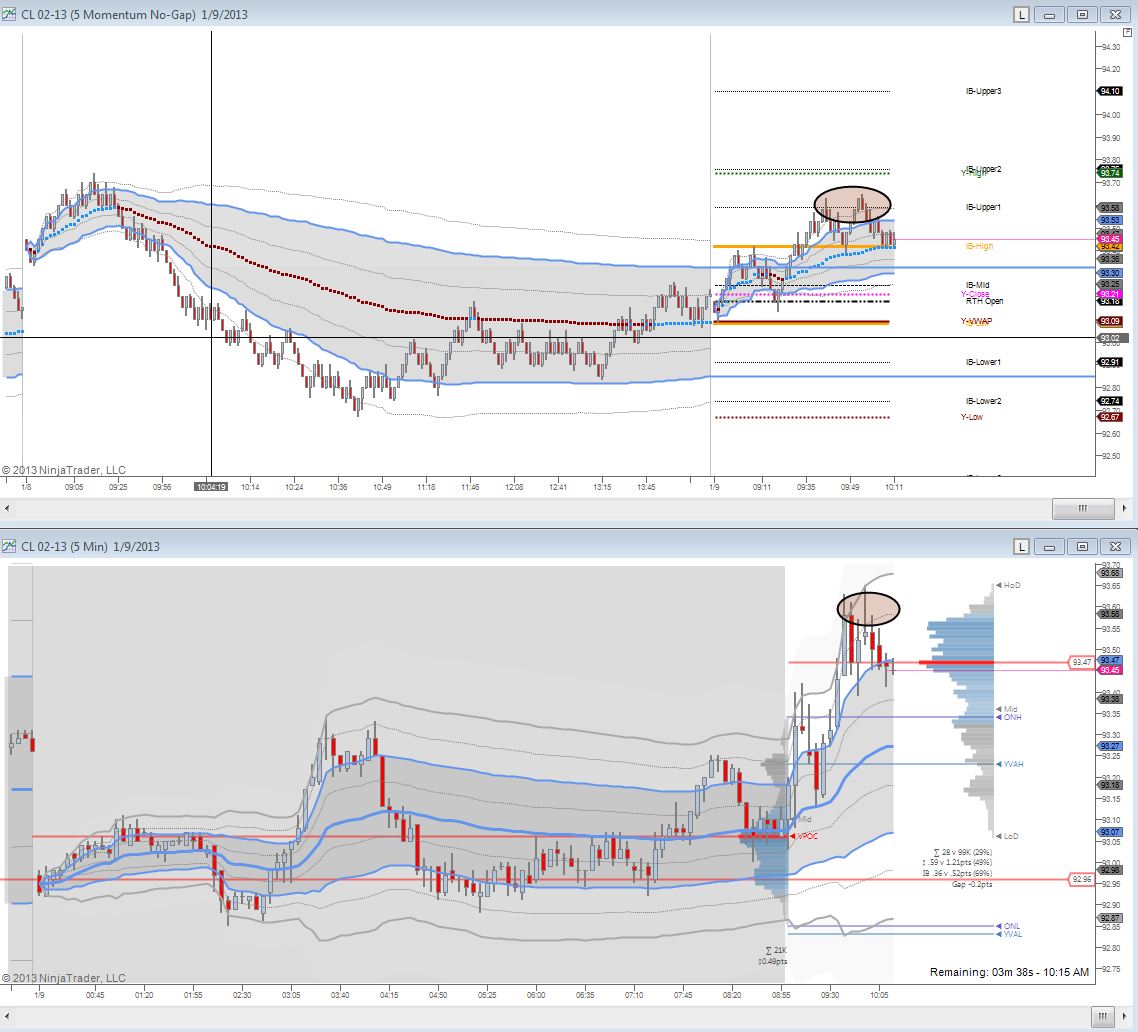1138x1032 pixels.
Task: Click the Remaining 03m 38s bar timer text
Action: [x=1010, y=972]
